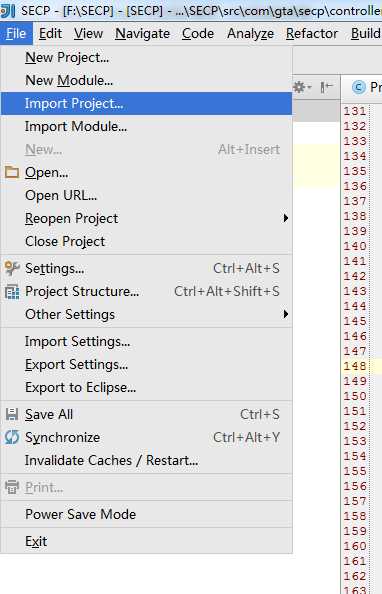
Task: Open the Refactor menu
Action: point(312,34)
